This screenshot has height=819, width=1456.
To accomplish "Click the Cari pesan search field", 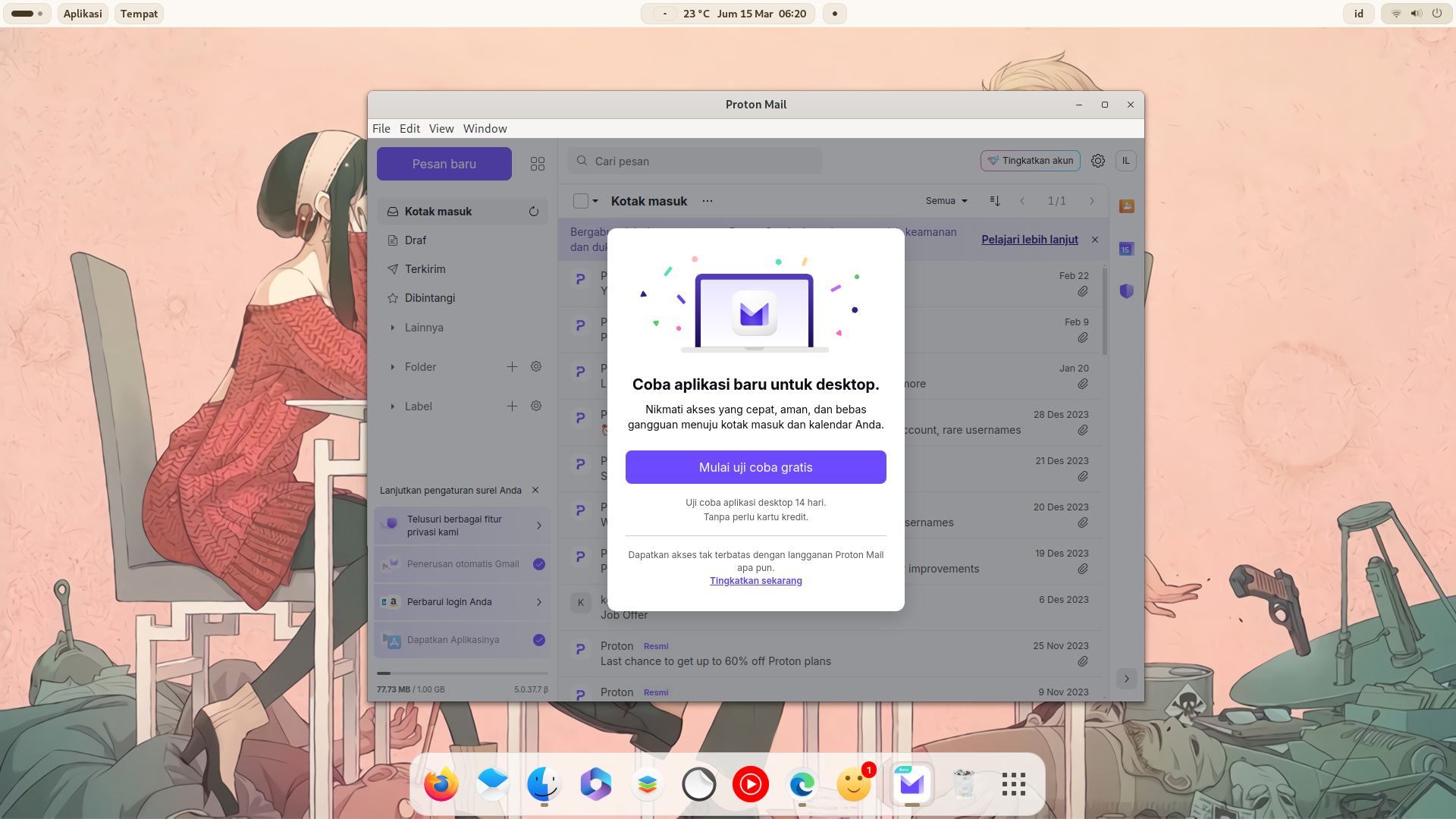I will point(695,161).
